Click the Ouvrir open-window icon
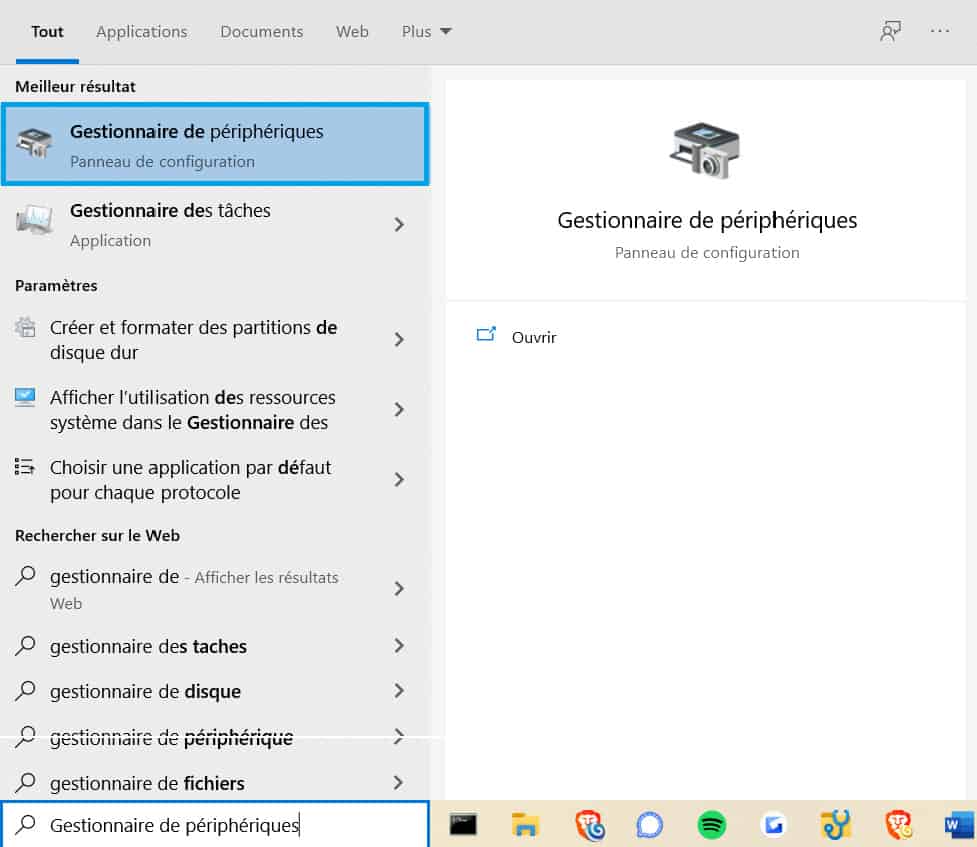The image size is (977, 847). pos(486,335)
